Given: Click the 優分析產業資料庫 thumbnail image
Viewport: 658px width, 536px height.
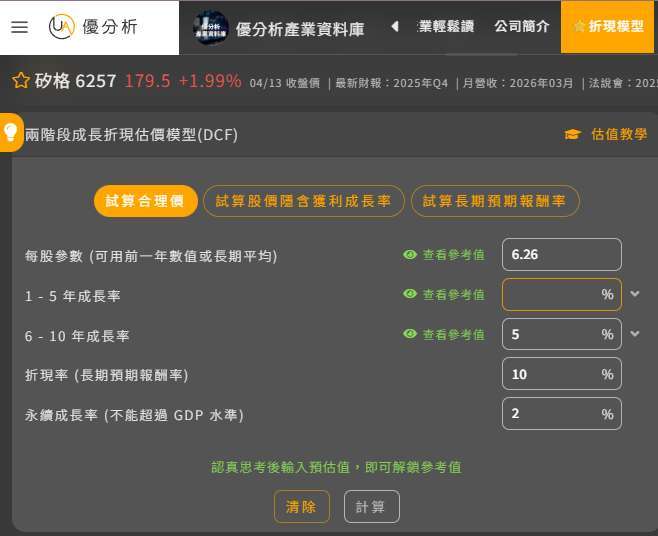Looking at the screenshot, I should (x=211, y=27).
